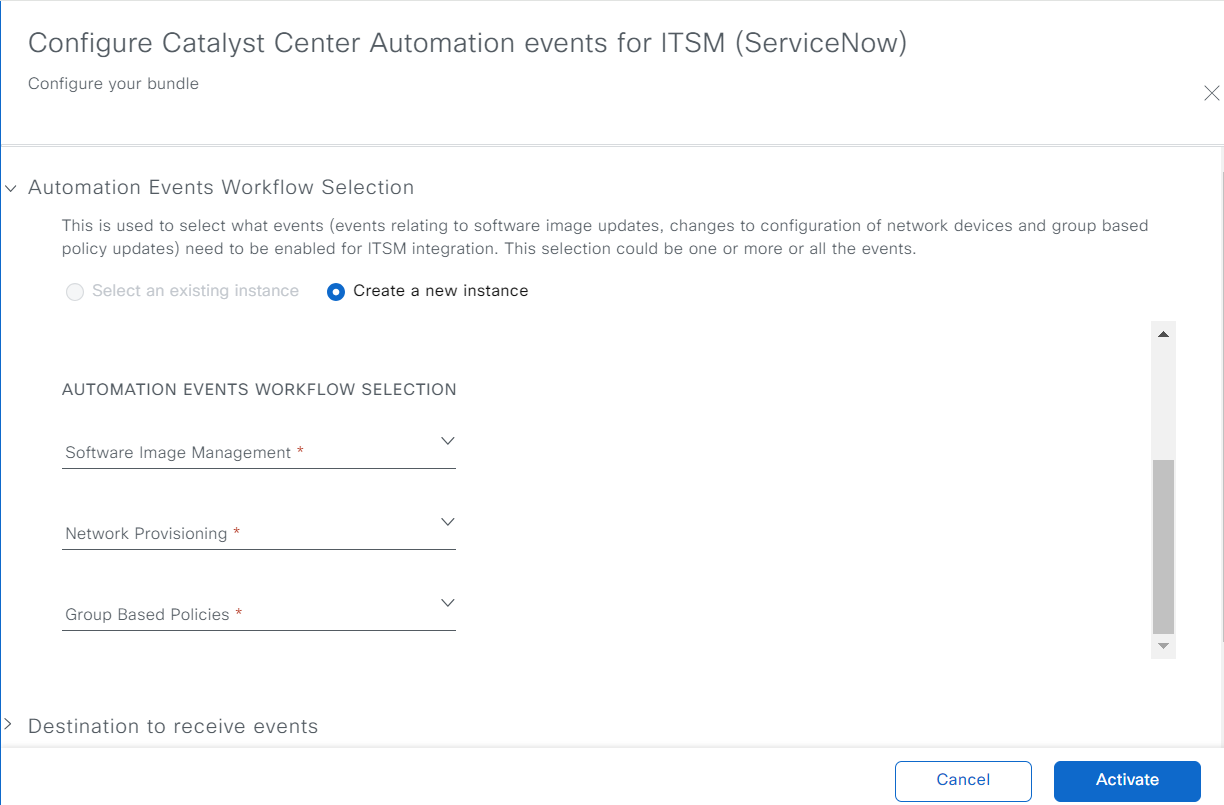
Task: Click the Create a new instance label text
Action: pos(441,291)
